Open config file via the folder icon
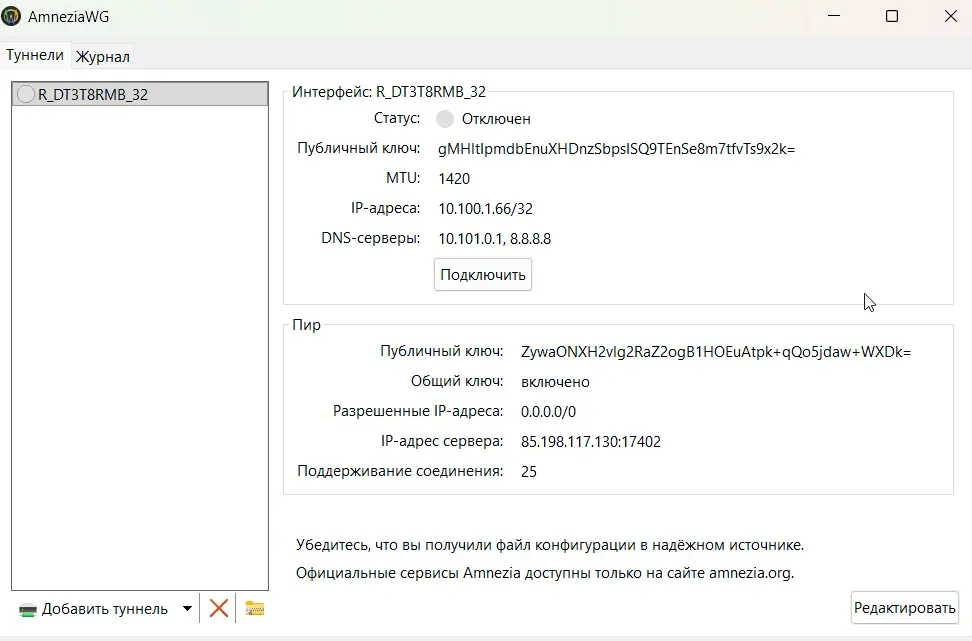The image size is (972, 641). (253, 608)
